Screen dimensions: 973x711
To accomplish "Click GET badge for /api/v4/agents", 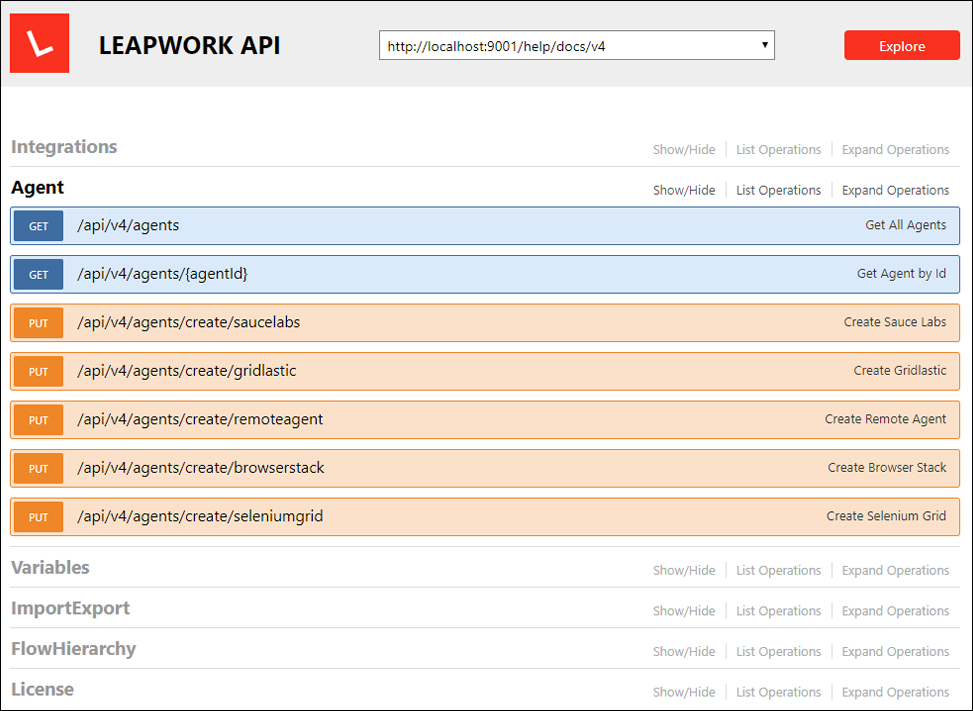I will pyautogui.click(x=38, y=226).
